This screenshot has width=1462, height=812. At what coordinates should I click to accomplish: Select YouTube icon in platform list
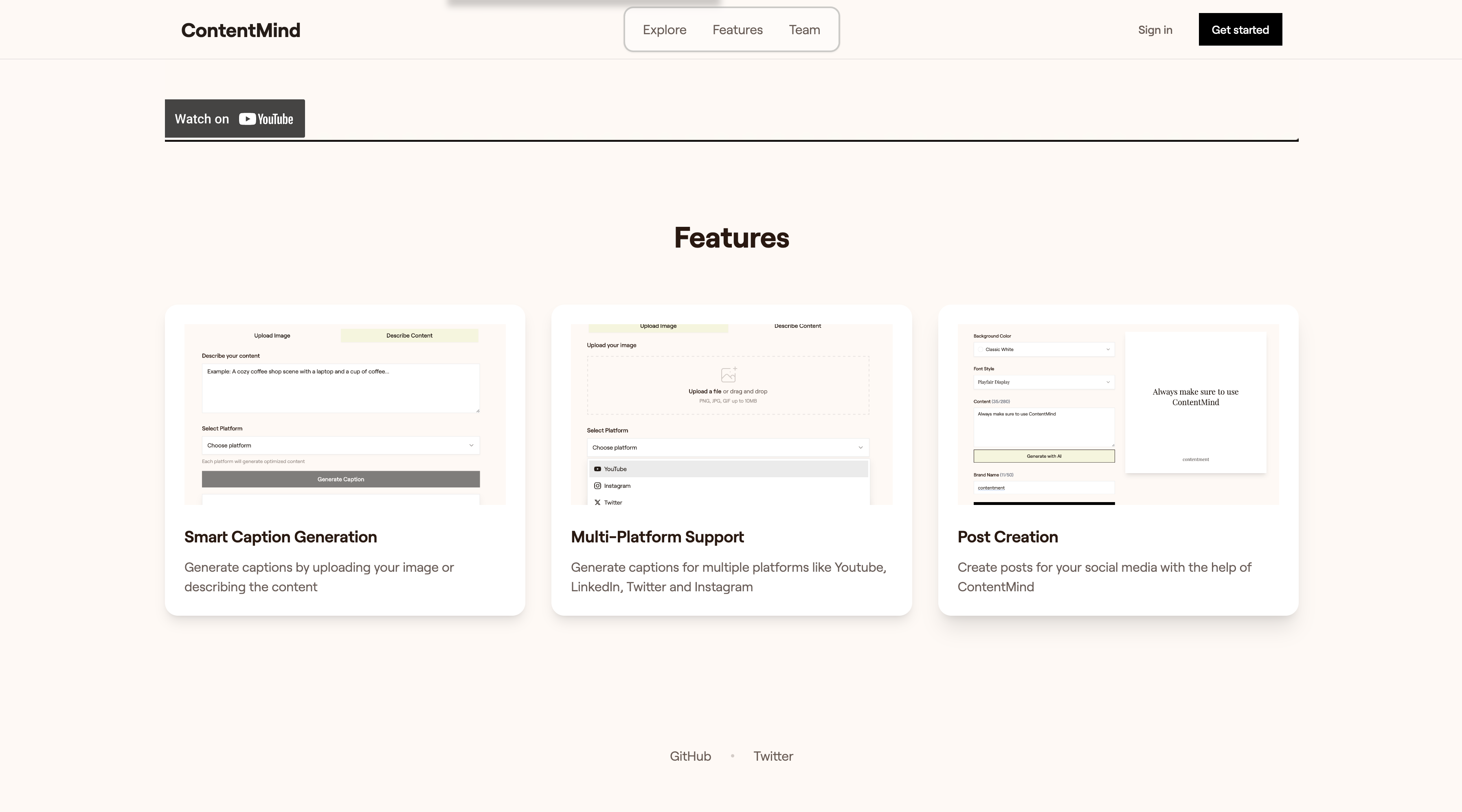tap(597, 469)
